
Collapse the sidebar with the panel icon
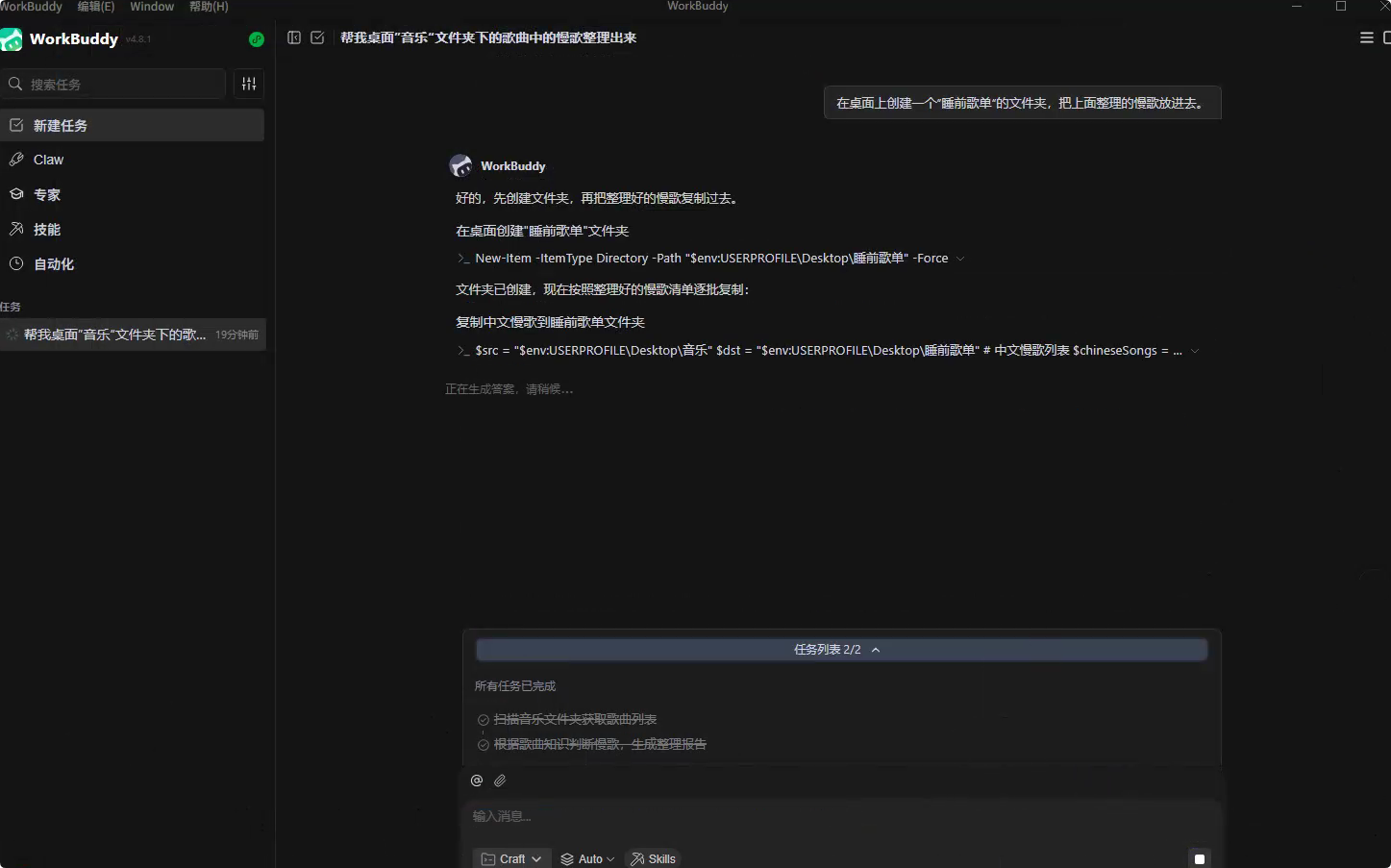(294, 37)
